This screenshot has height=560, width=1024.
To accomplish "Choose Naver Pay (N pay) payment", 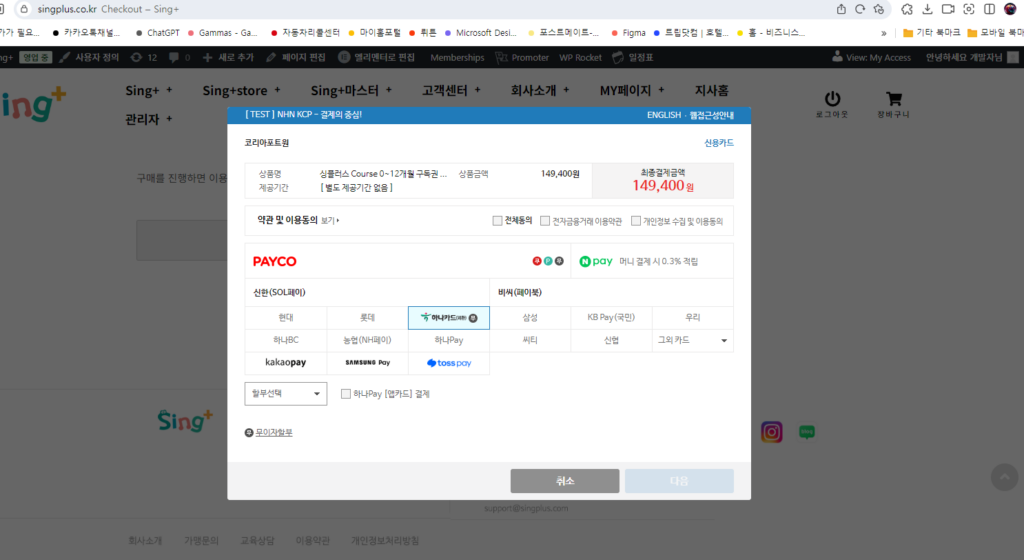I will tap(596, 261).
